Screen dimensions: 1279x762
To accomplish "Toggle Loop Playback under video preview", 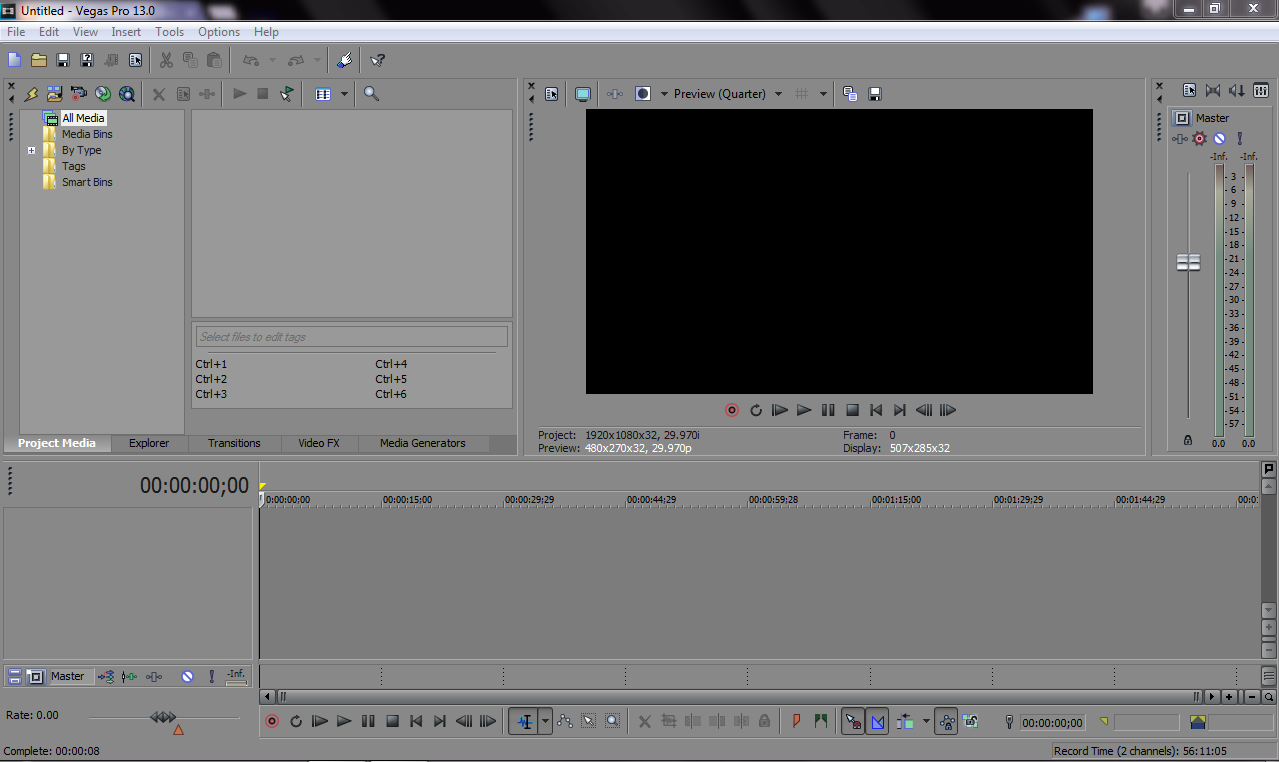I will (756, 410).
